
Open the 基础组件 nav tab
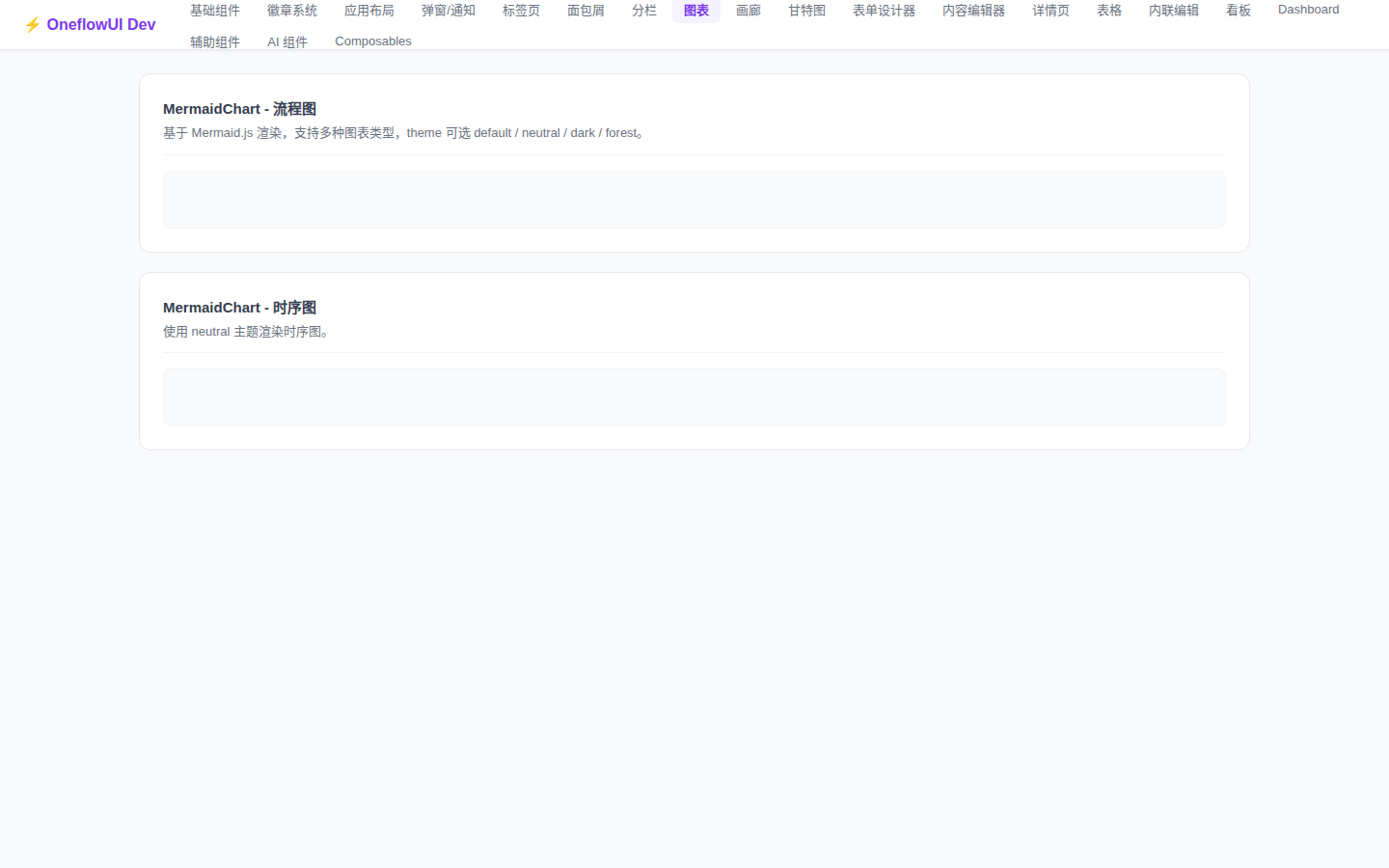215,11
